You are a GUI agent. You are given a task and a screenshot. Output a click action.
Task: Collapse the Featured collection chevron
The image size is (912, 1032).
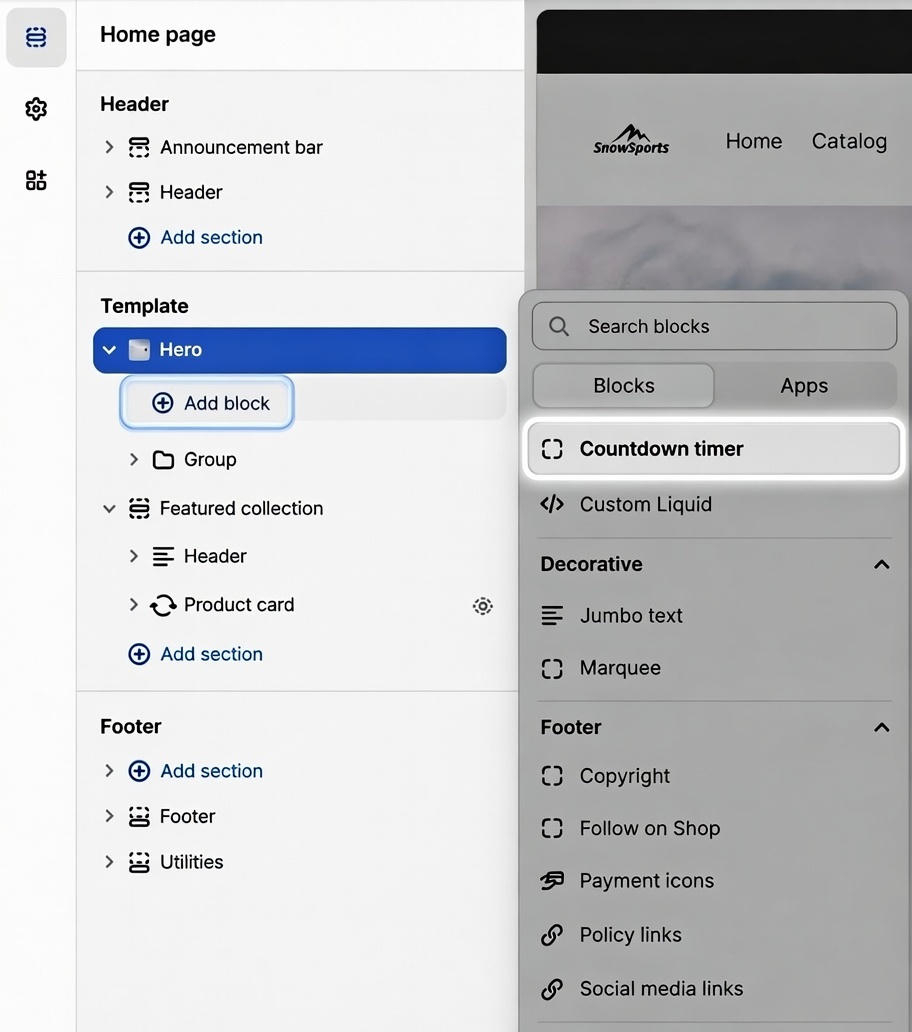(x=109, y=509)
